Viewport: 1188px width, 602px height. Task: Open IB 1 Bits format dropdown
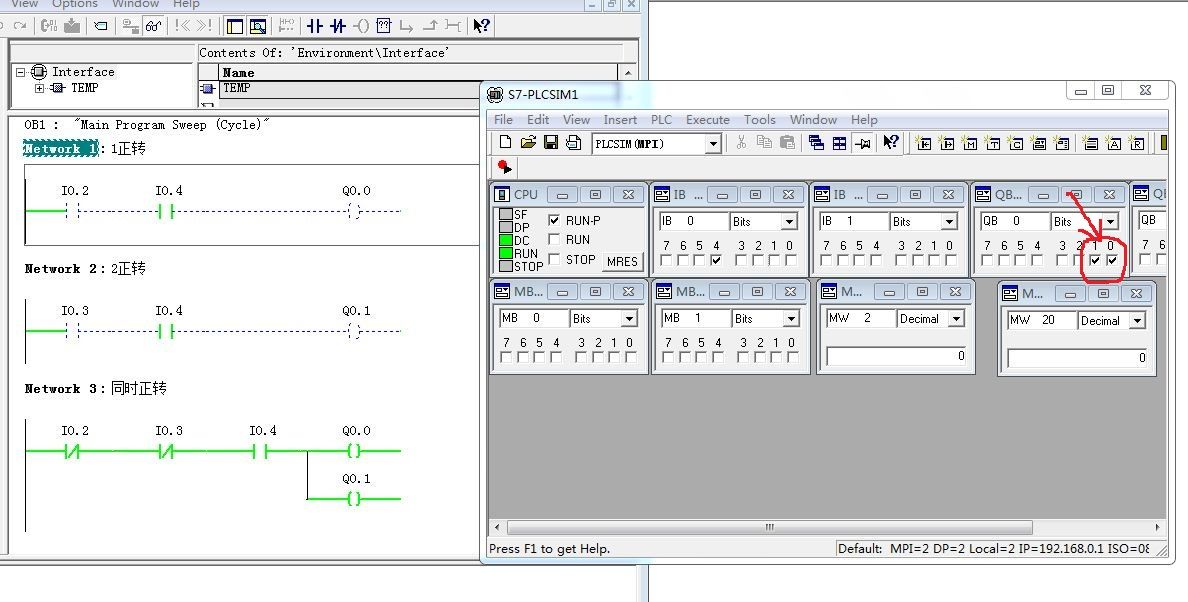(949, 221)
